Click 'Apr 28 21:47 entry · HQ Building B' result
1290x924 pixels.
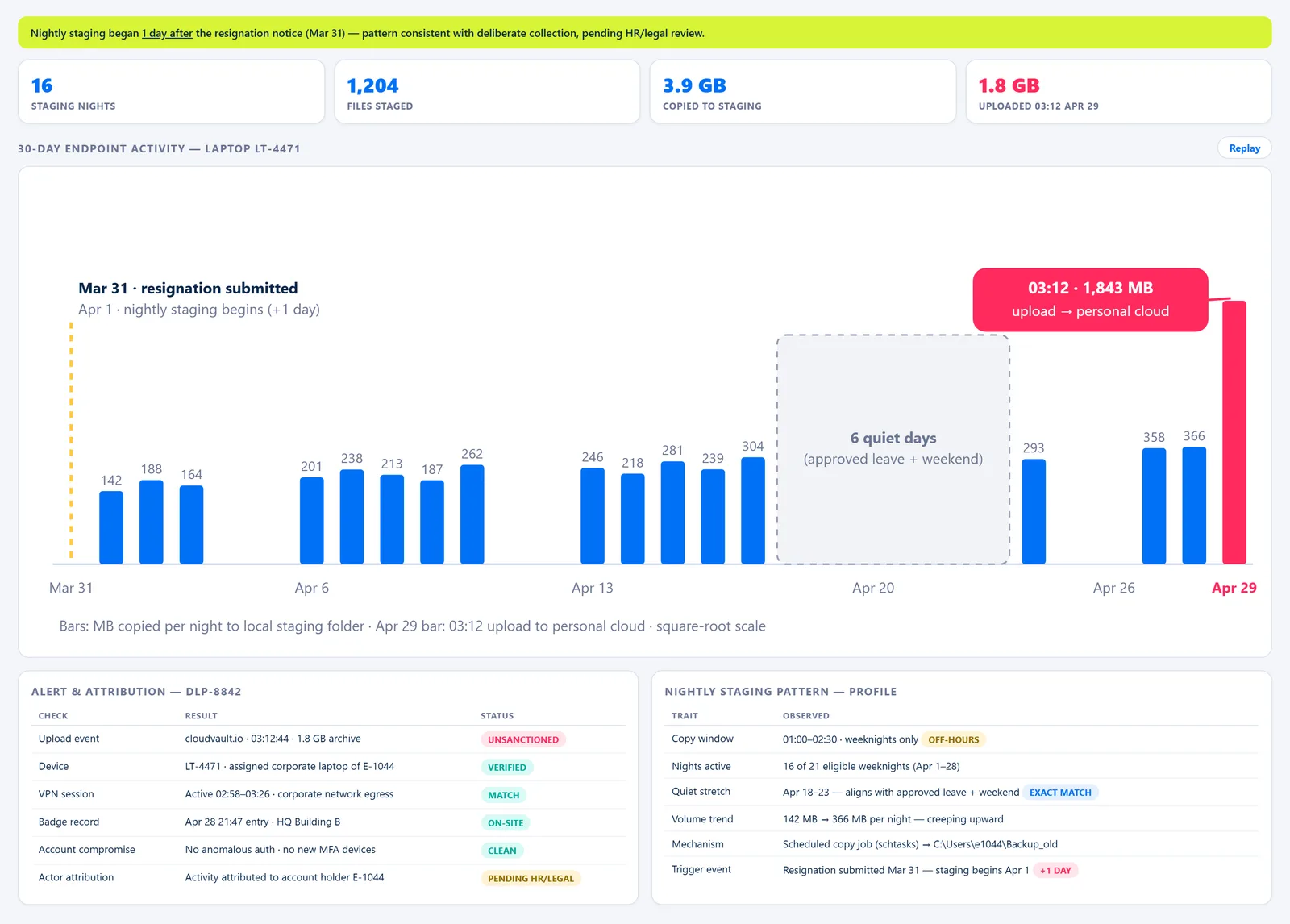[x=263, y=822]
